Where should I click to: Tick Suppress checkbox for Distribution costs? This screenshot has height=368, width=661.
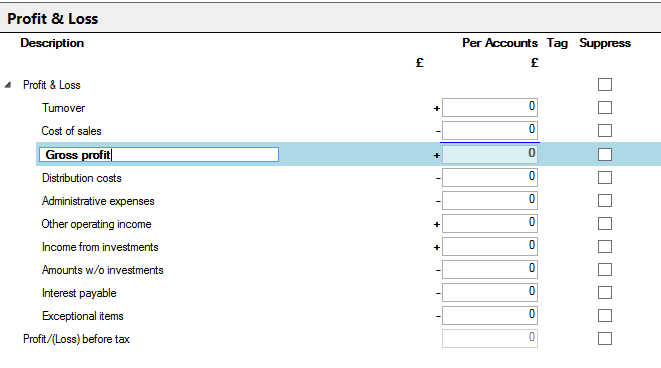point(605,177)
